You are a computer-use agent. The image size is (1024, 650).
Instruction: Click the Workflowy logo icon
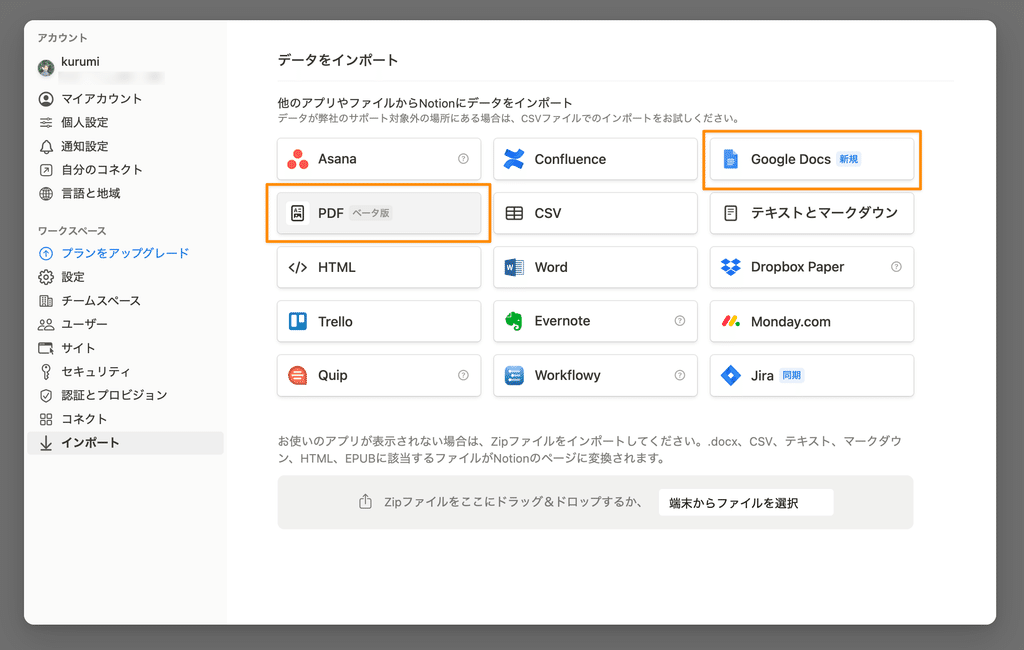point(514,376)
